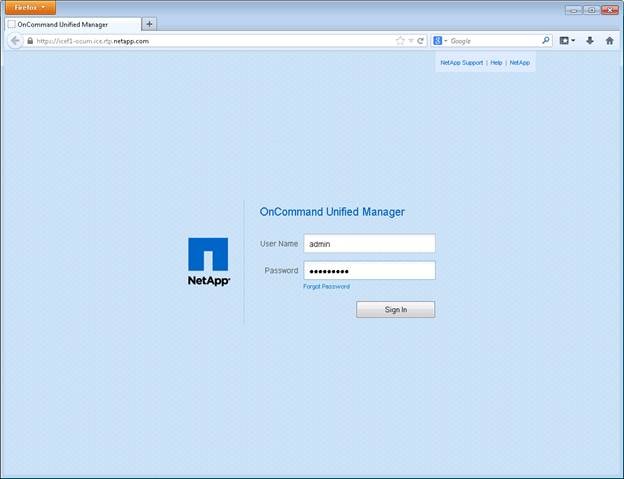
Task: Reload the page with the refresh icon
Action: click(420, 41)
